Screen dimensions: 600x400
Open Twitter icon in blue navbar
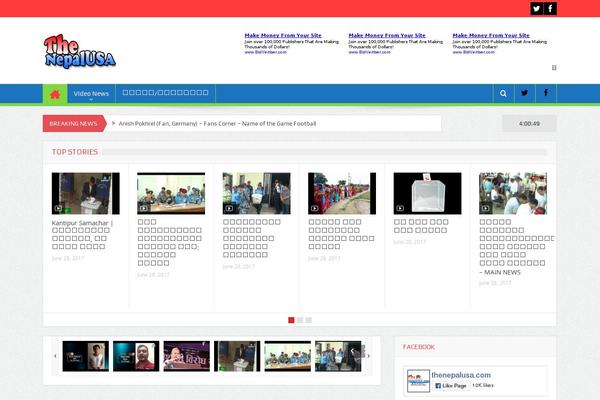524,93
